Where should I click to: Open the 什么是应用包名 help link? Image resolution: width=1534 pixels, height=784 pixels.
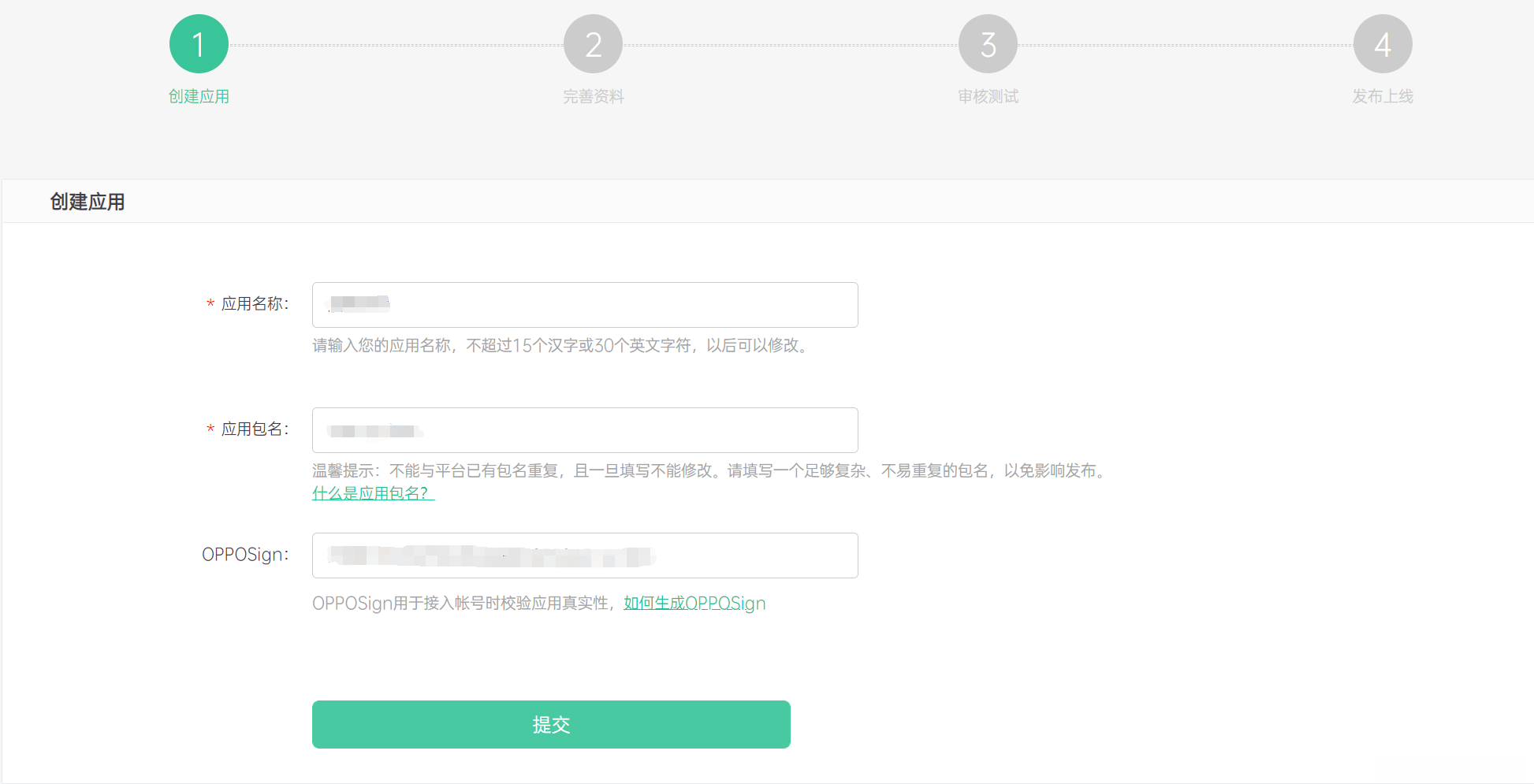click(370, 494)
